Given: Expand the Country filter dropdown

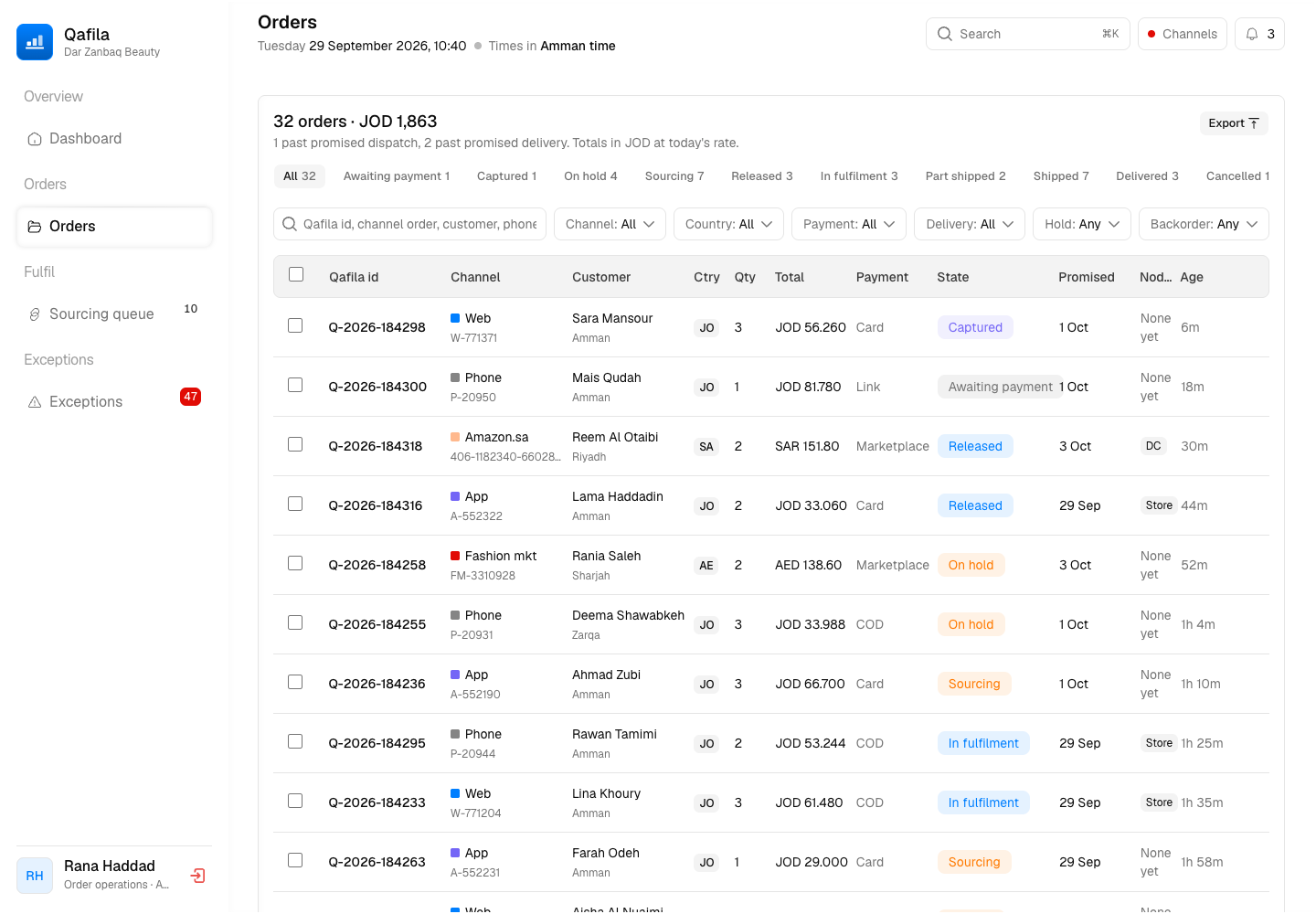Looking at the screenshot, I should 728,224.
